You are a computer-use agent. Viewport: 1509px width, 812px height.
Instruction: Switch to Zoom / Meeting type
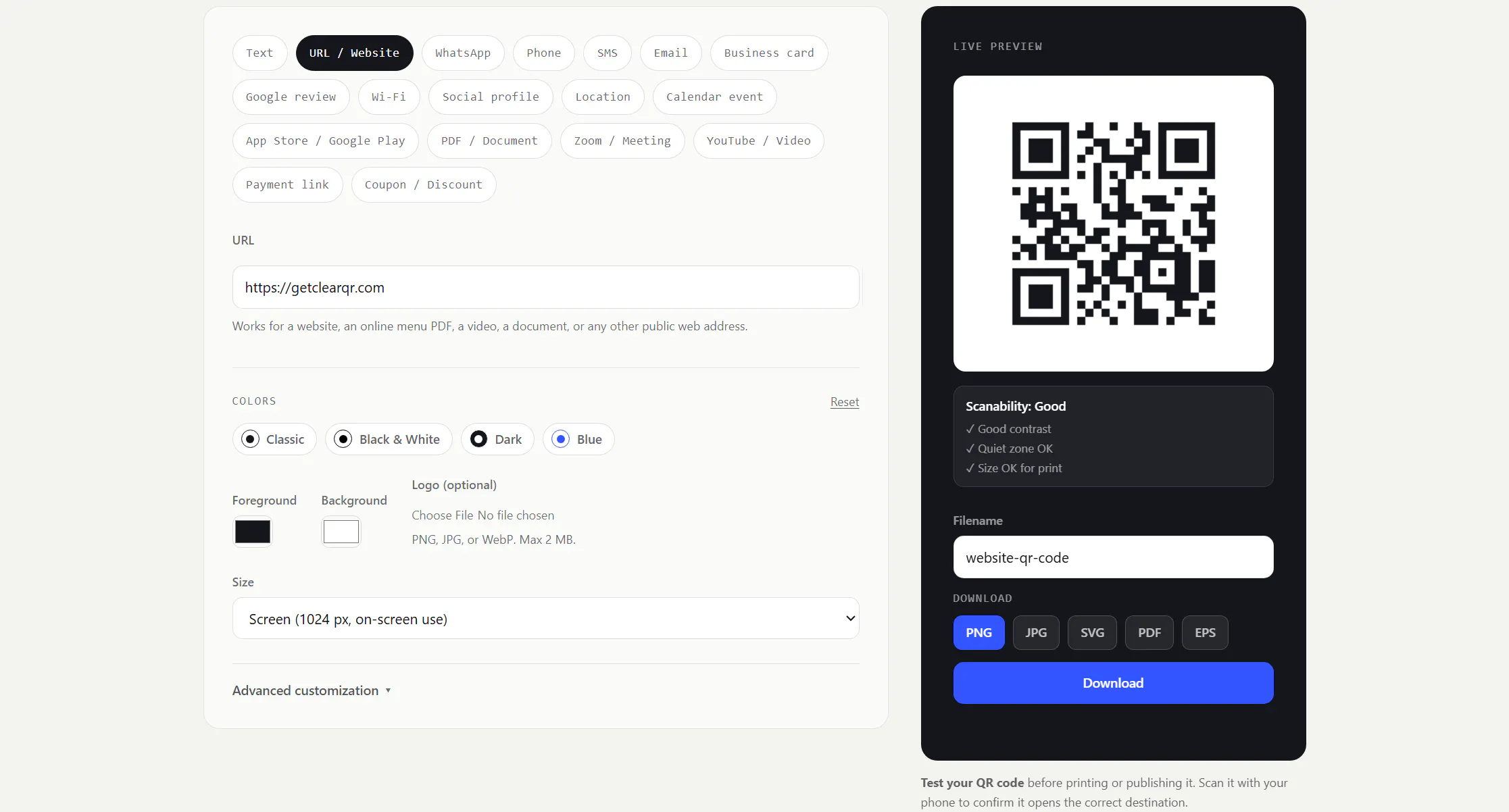[622, 141]
